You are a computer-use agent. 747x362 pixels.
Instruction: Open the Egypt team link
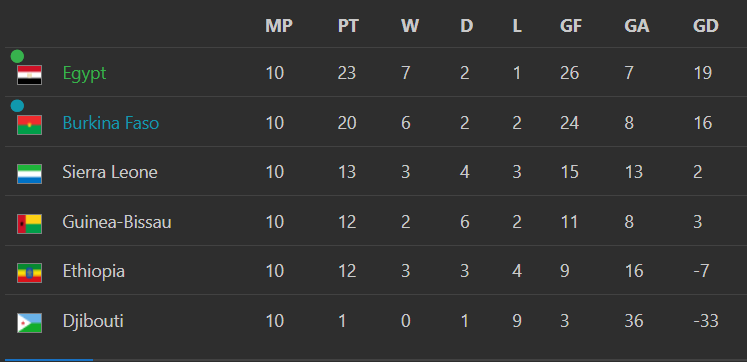[84, 73]
